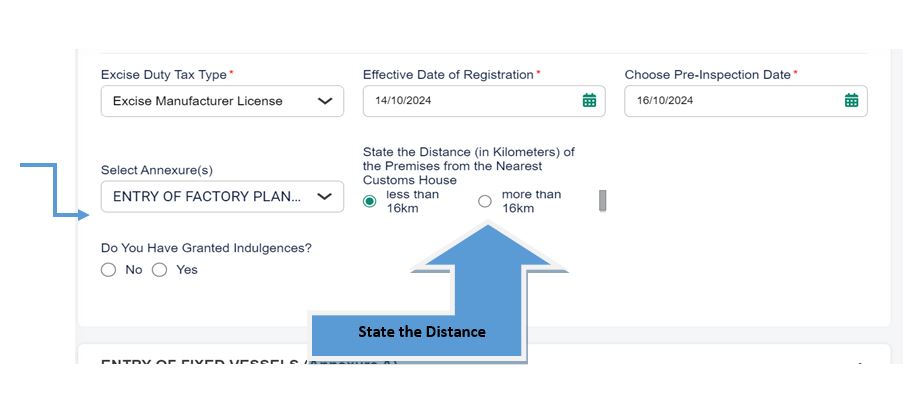Click the 14/10/2024 registration date field

(484, 101)
